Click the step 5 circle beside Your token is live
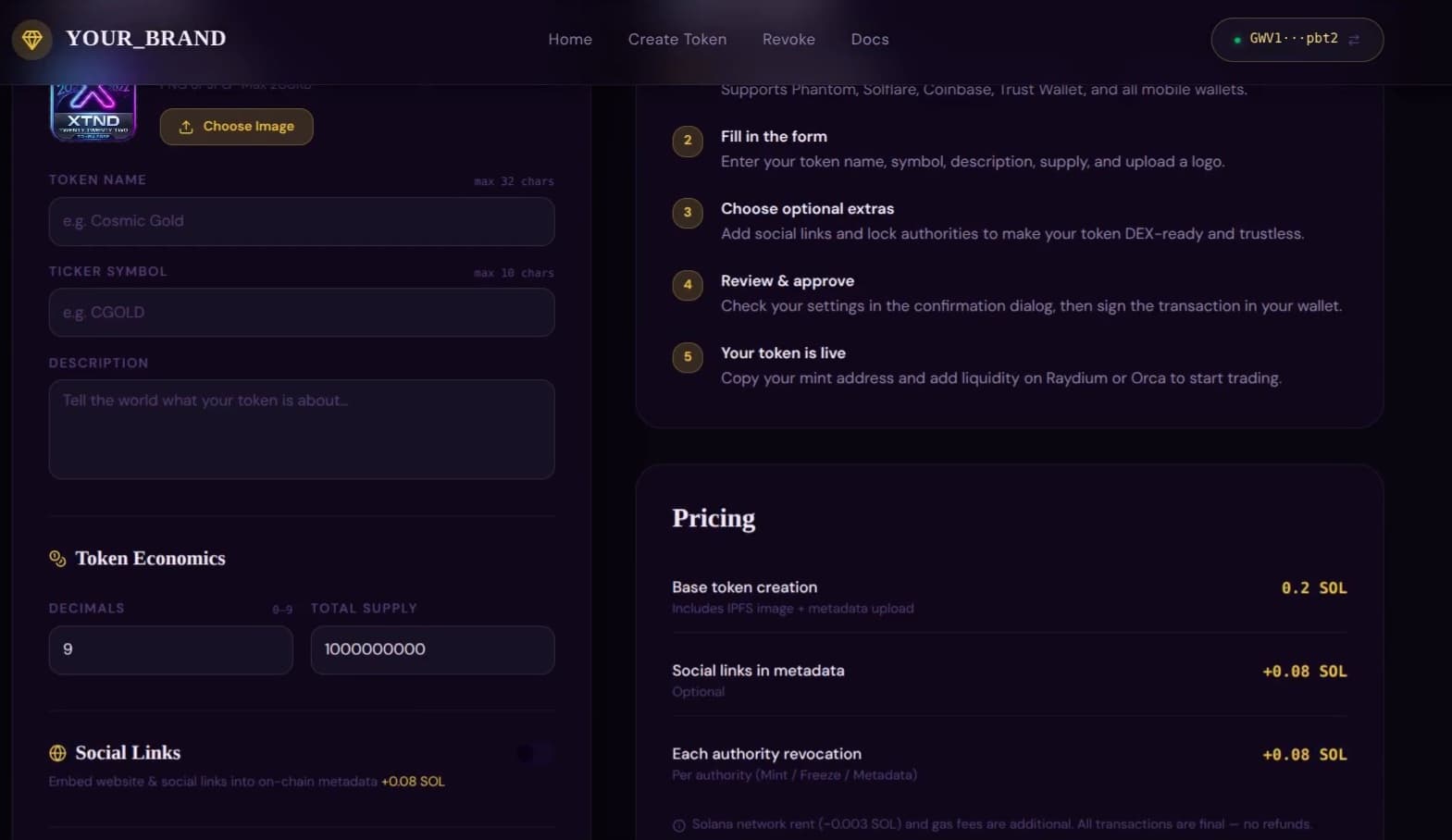The image size is (1452, 840). point(687,357)
